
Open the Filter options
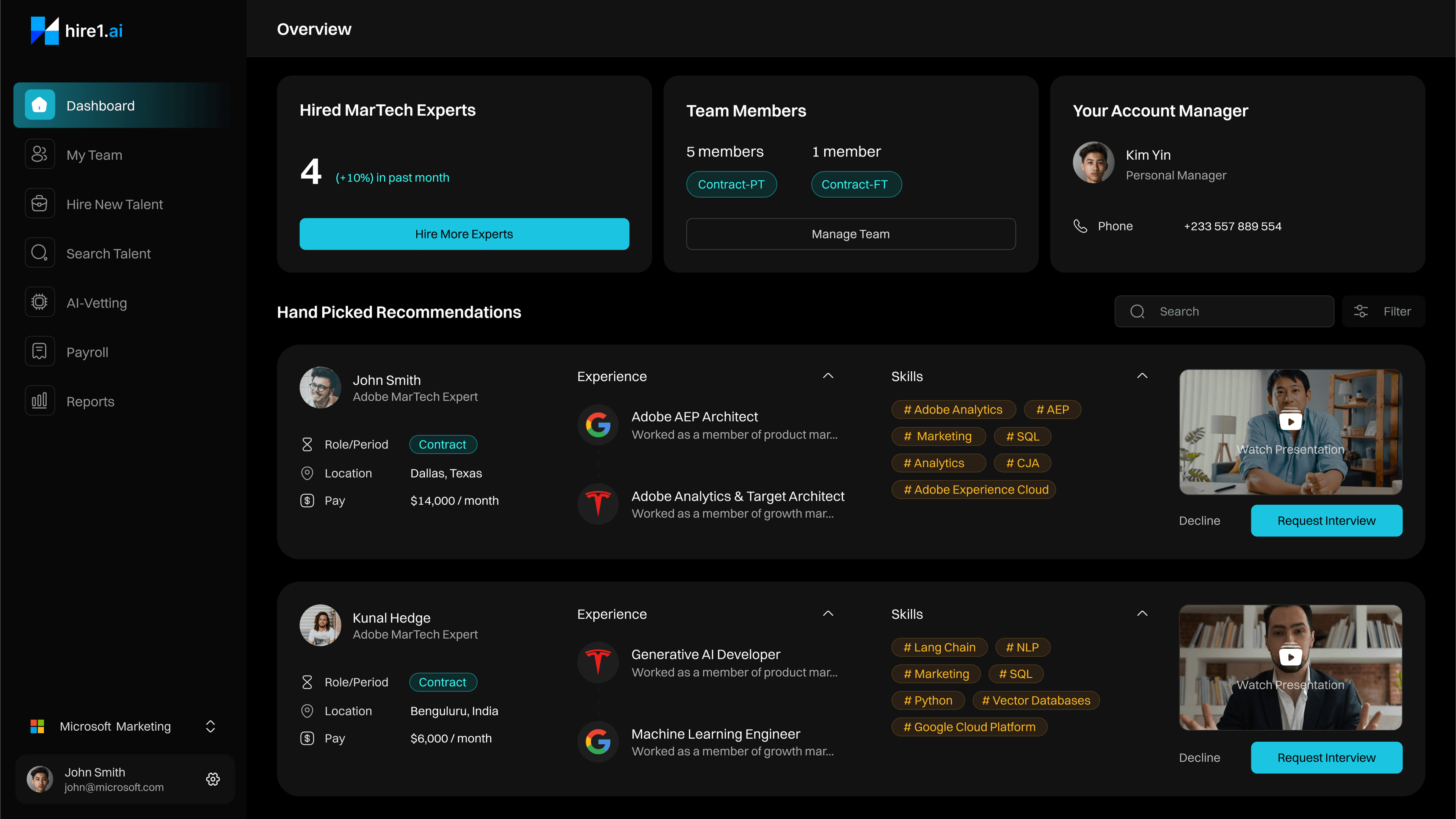point(1383,311)
